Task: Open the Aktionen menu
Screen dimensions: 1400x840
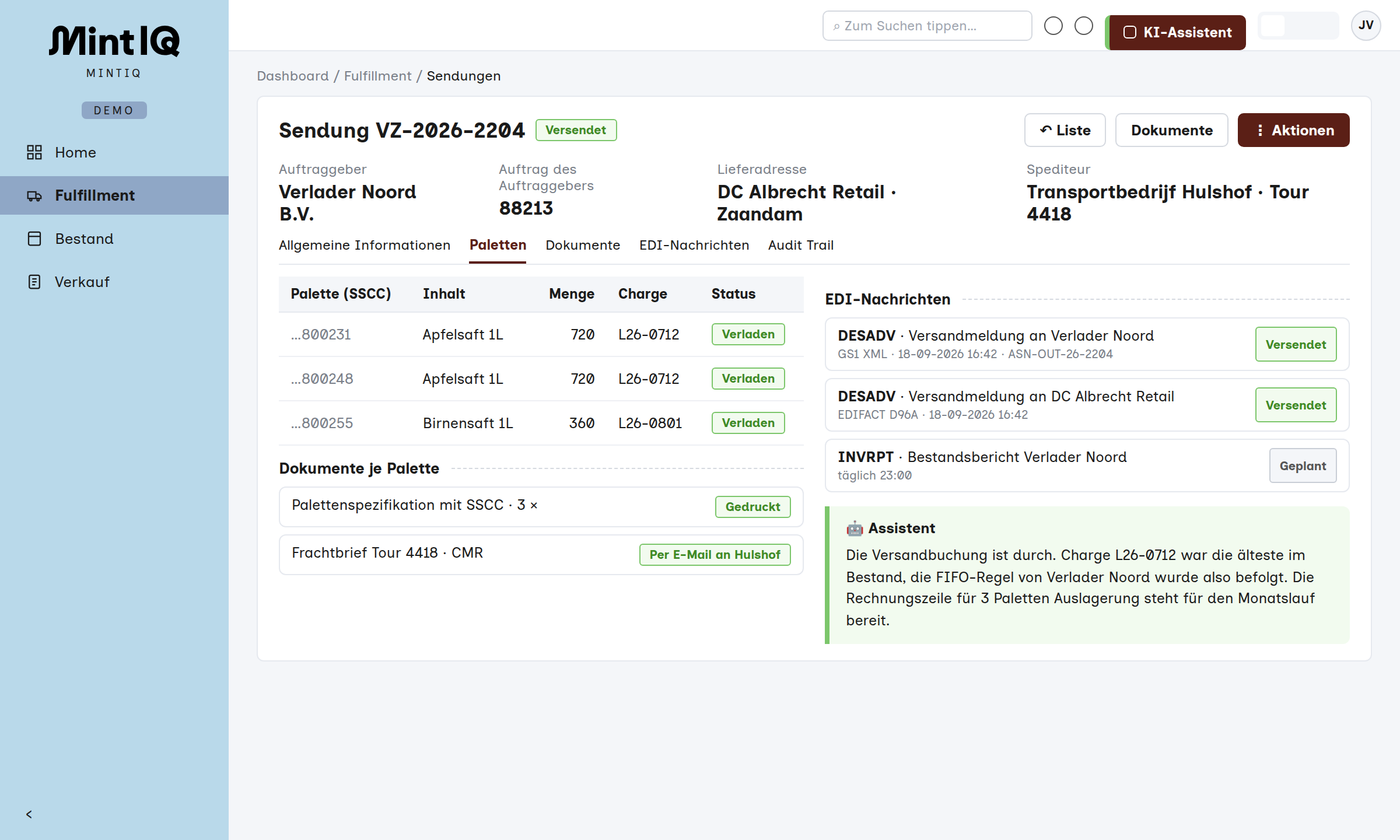Action: tap(1294, 130)
